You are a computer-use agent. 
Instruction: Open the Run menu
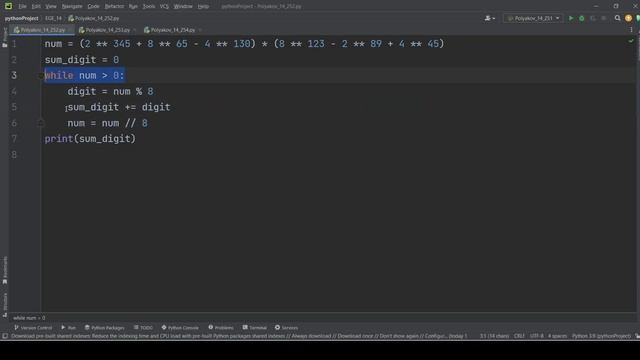[133, 6]
